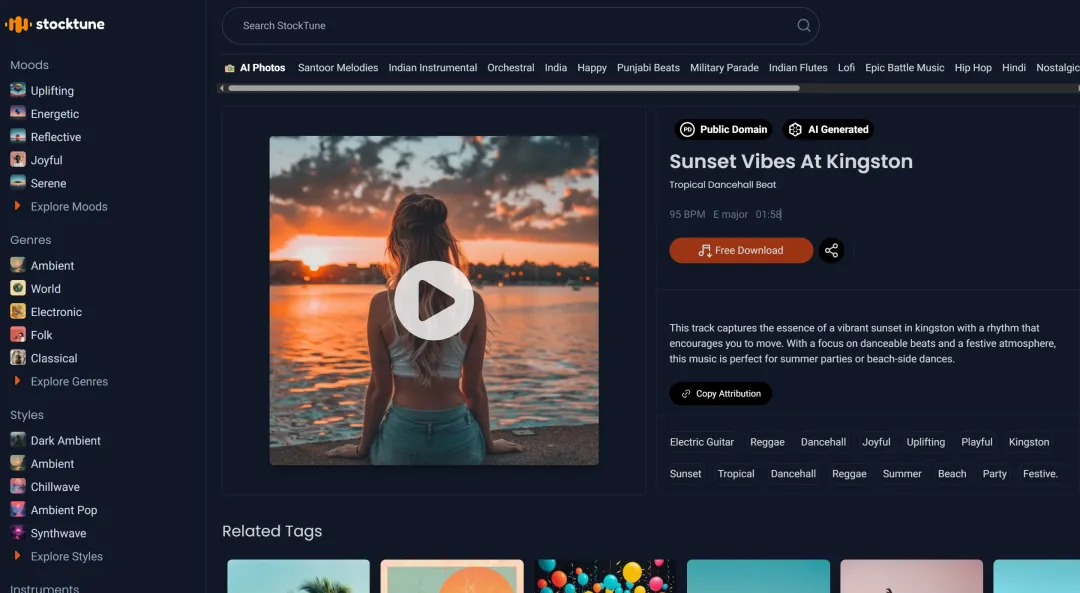Click the Uplifting mood icon
The width and height of the screenshot is (1080, 593).
coord(18,90)
